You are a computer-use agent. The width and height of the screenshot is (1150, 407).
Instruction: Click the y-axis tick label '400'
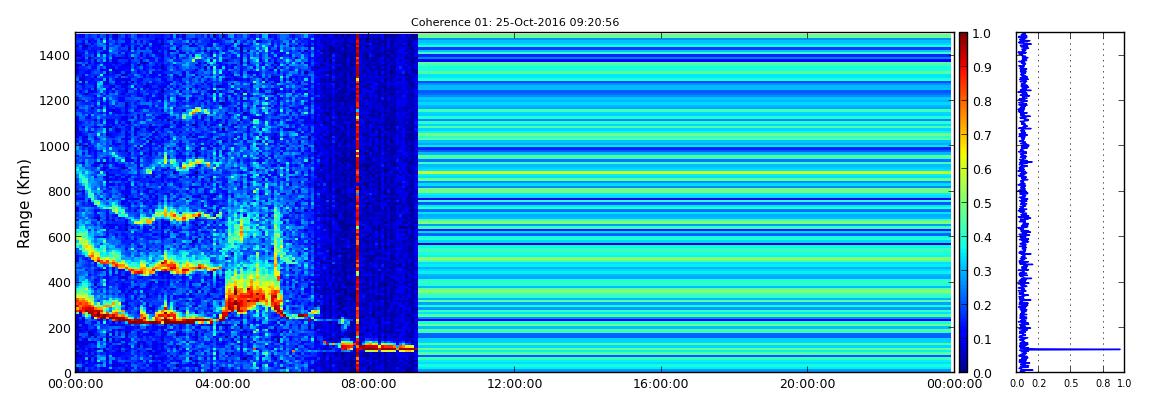[x=59, y=283]
